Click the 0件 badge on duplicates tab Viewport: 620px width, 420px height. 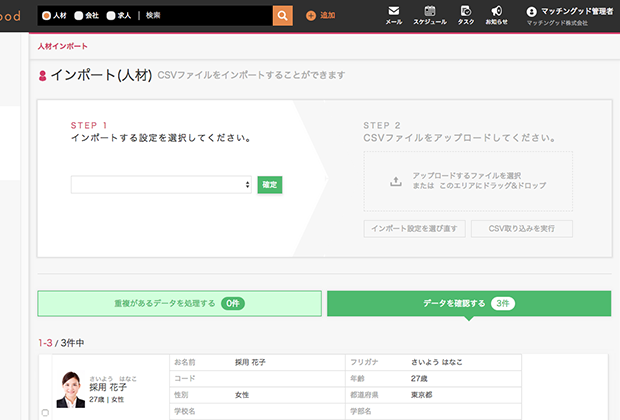233,303
